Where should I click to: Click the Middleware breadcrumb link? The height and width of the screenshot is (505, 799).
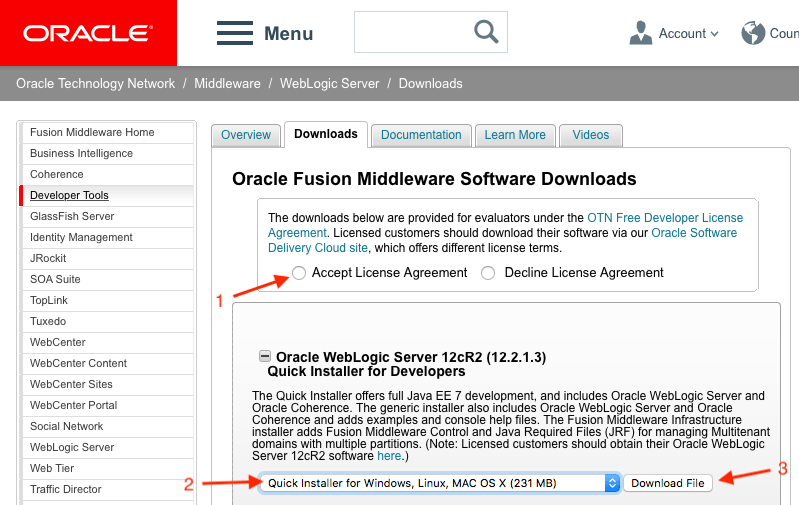227,84
